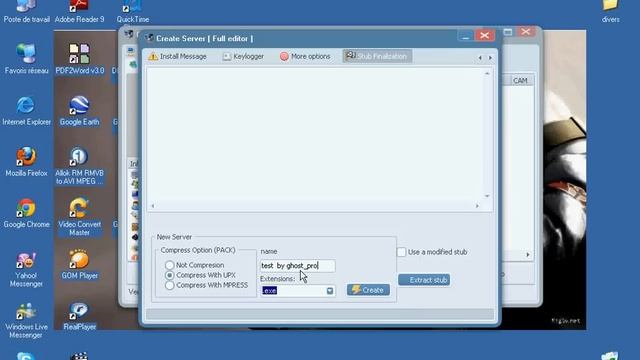Image resolution: width=640 pixels, height=360 pixels.
Task: Click the right arrow of the horizontal scrollbar
Action: tap(477, 206)
